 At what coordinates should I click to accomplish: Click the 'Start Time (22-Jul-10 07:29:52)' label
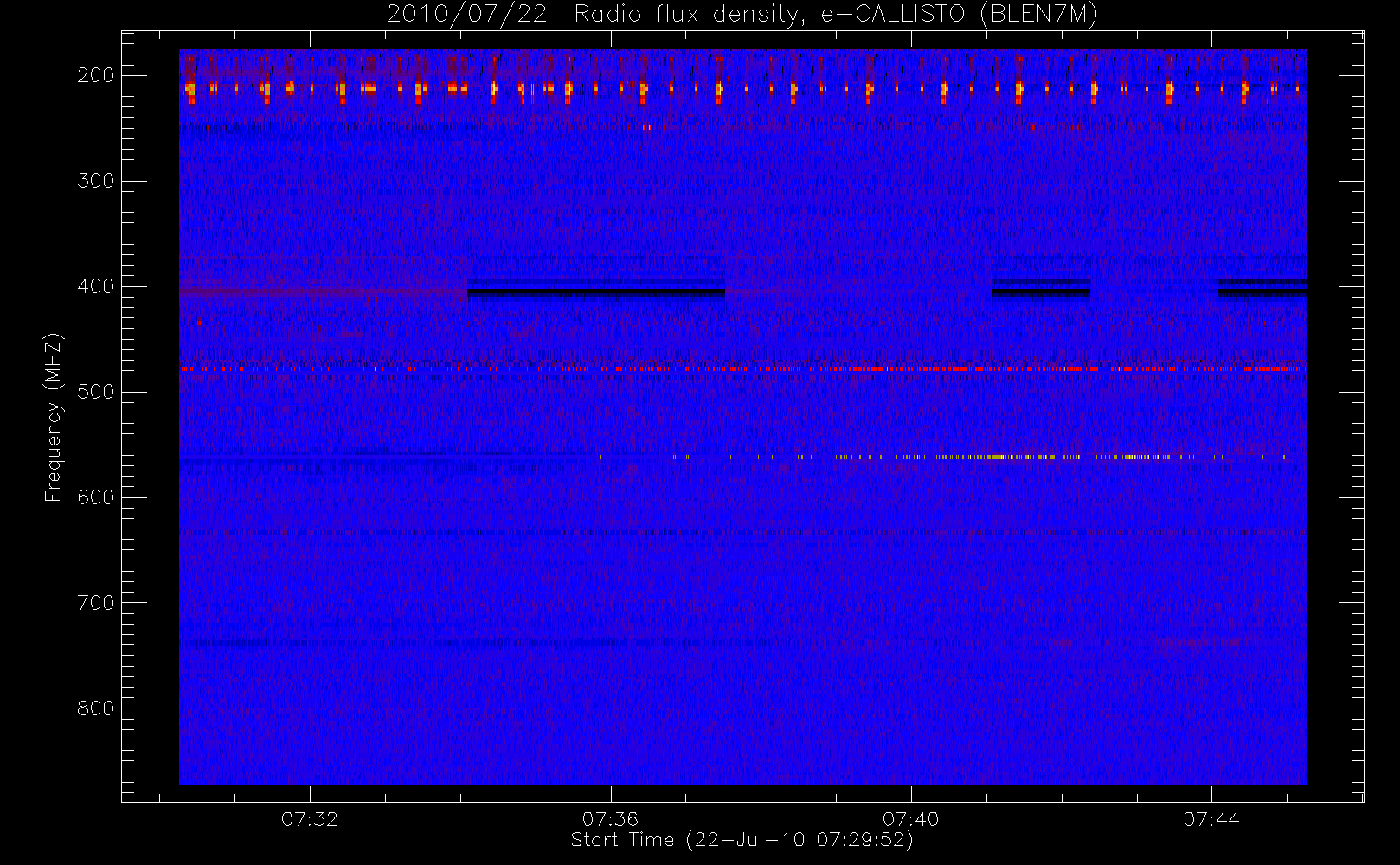point(742,840)
